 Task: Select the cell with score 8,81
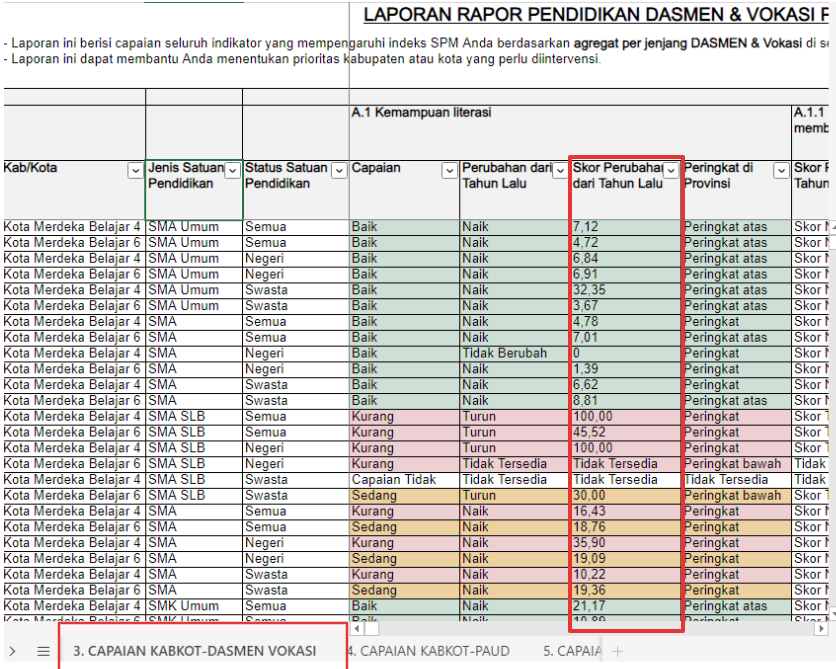[x=626, y=401]
